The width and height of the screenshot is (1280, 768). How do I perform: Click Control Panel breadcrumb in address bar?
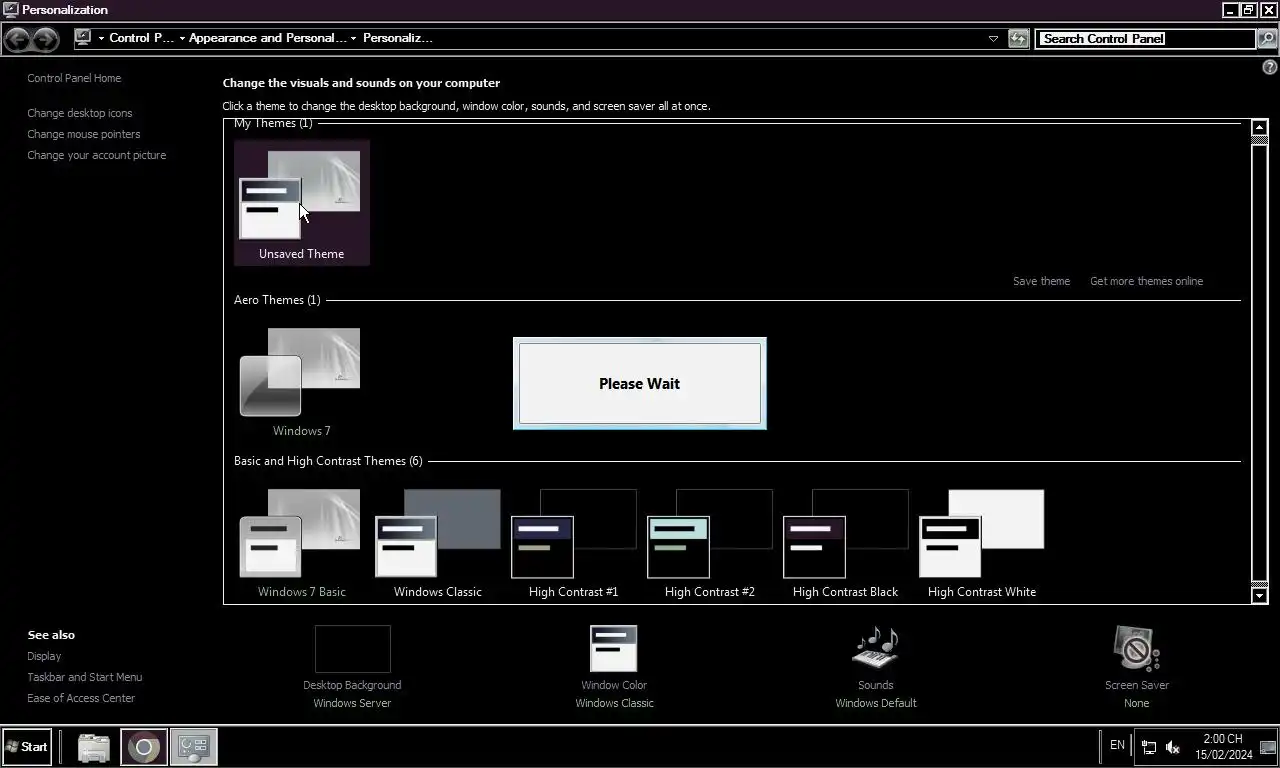142,38
